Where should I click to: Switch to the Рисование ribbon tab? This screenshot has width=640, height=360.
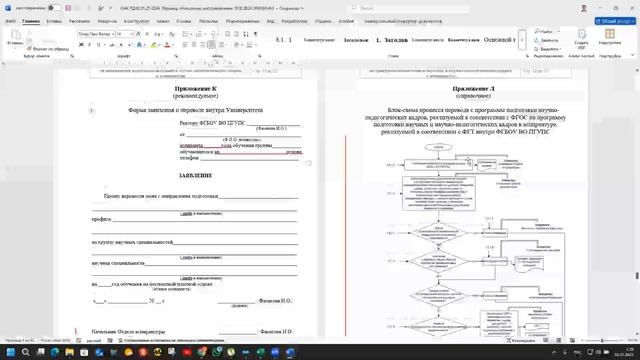[79, 21]
